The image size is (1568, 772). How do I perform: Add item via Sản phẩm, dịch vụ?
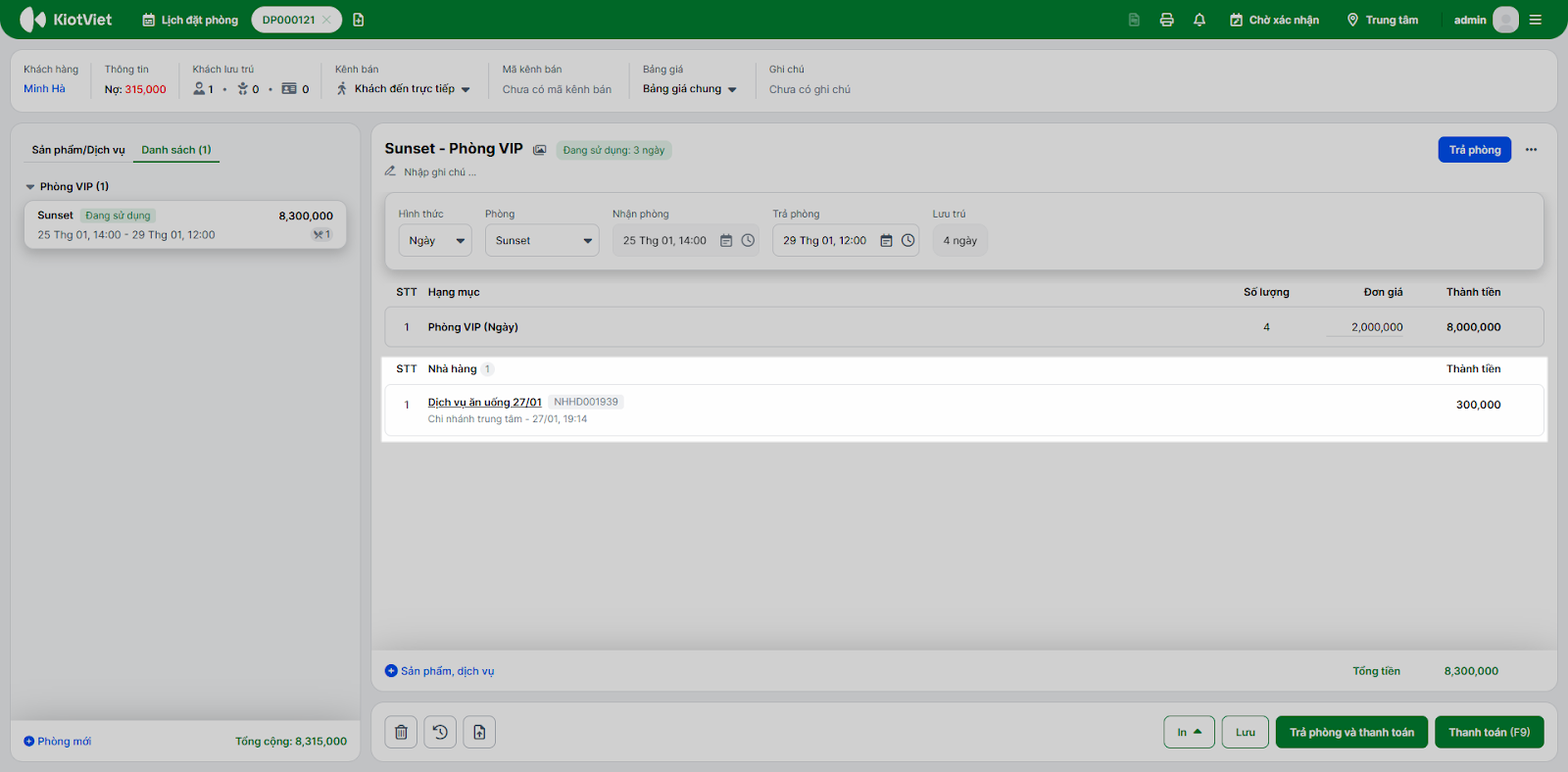coord(440,671)
